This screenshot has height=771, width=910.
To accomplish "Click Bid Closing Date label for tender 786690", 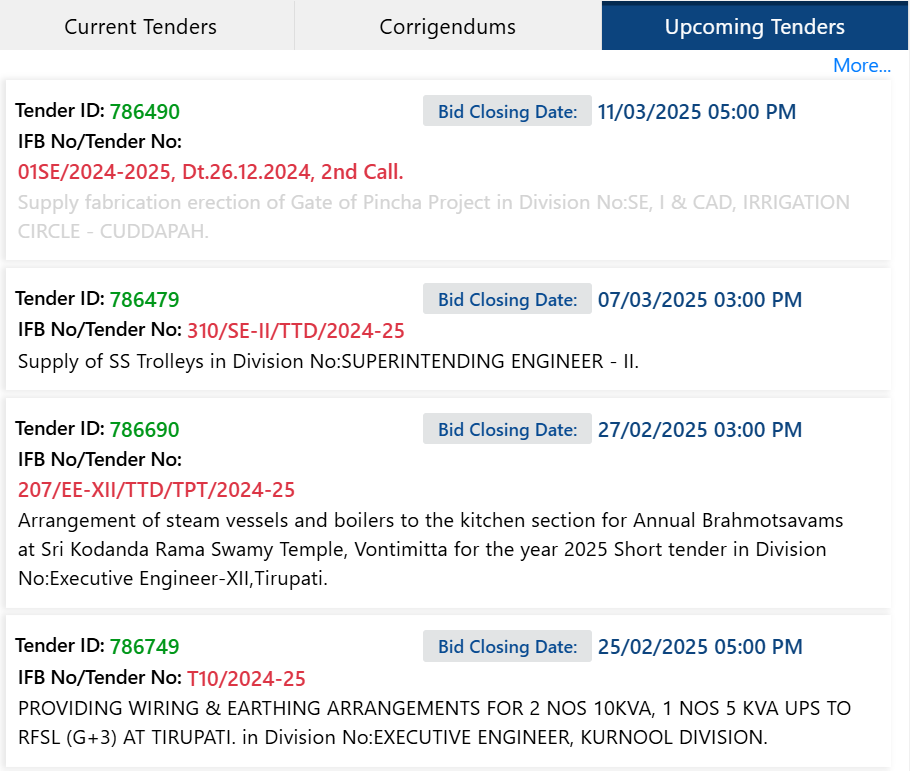I will (x=507, y=429).
